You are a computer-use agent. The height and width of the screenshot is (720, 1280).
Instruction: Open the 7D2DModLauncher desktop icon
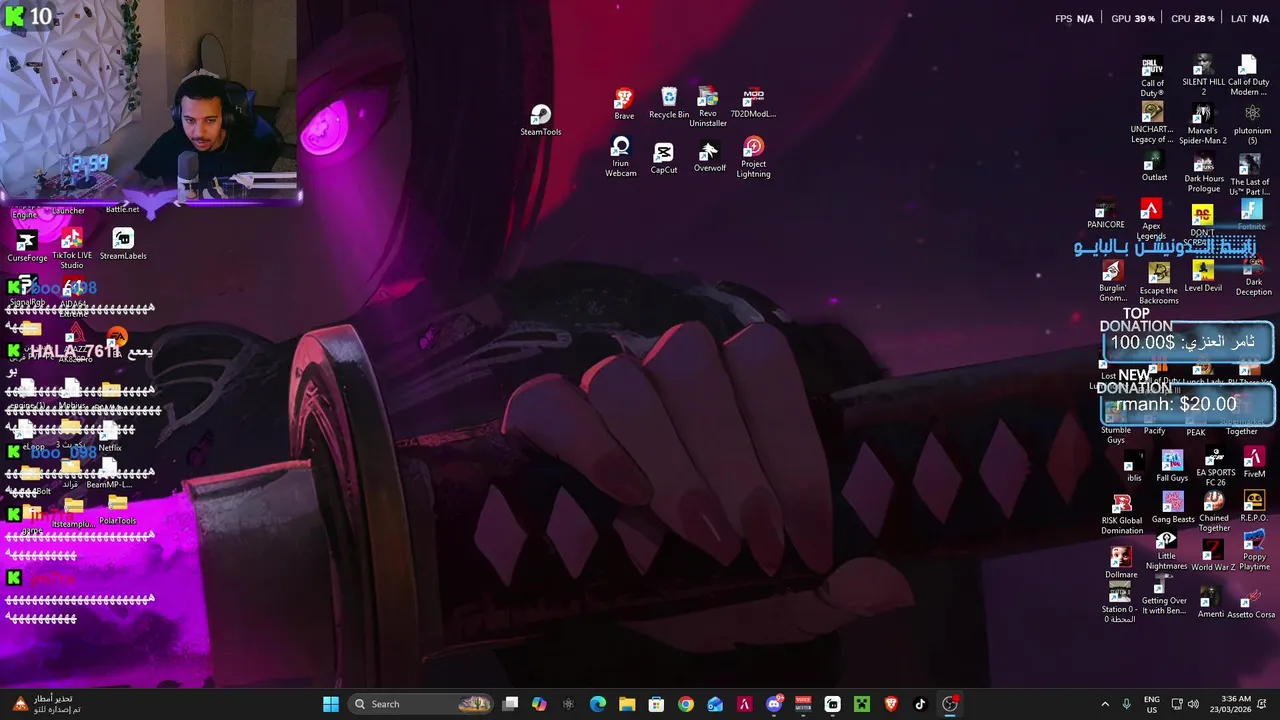point(753,103)
